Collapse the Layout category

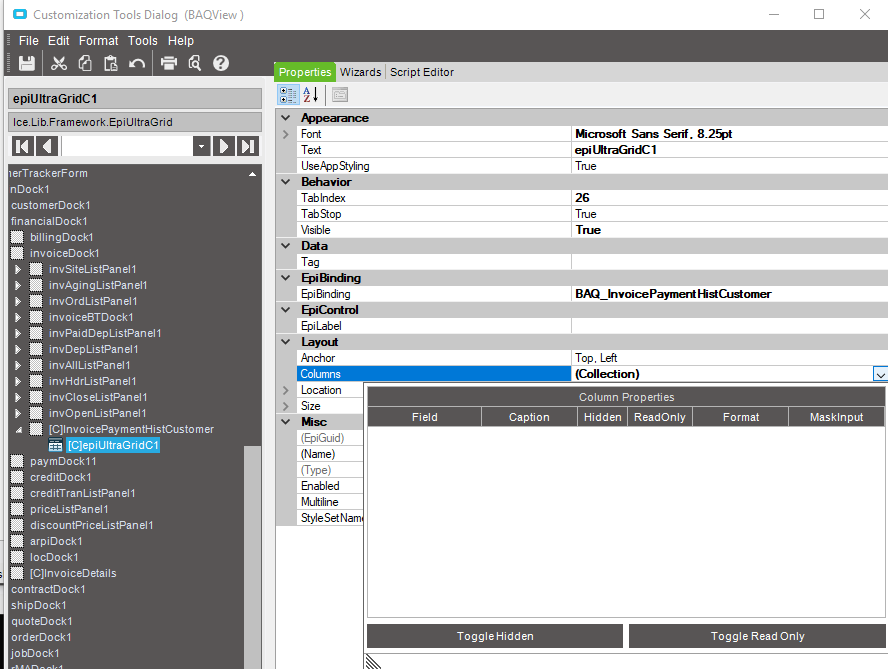tap(286, 342)
